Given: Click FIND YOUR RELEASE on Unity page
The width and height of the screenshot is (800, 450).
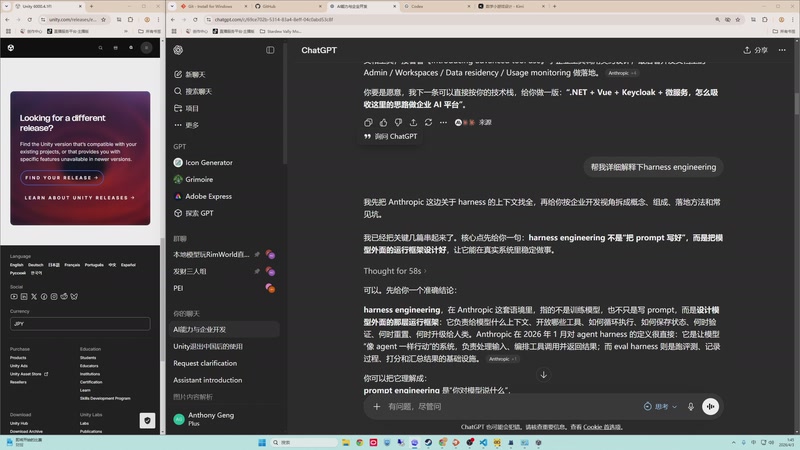Looking at the screenshot, I should [62, 178].
